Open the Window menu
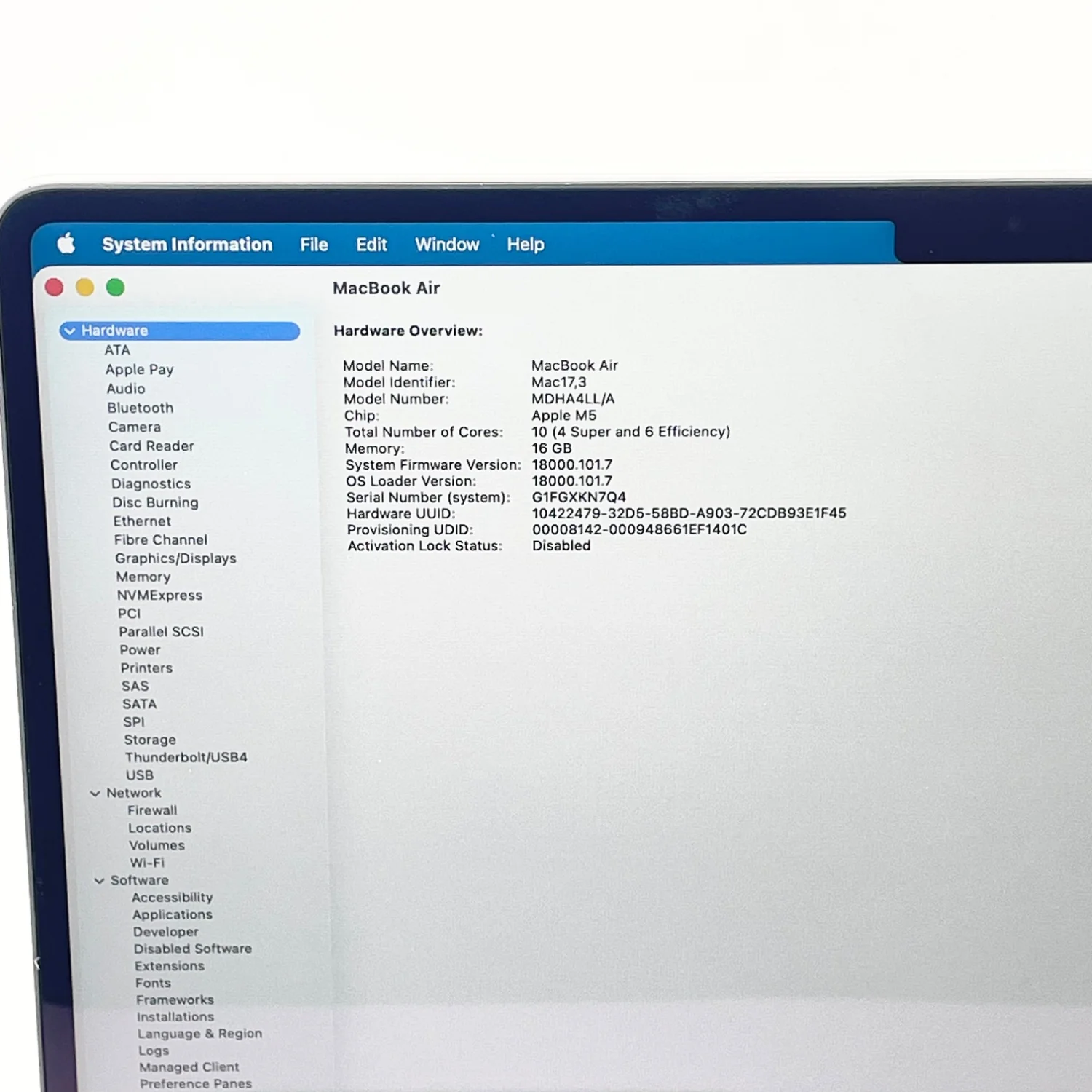 point(447,245)
